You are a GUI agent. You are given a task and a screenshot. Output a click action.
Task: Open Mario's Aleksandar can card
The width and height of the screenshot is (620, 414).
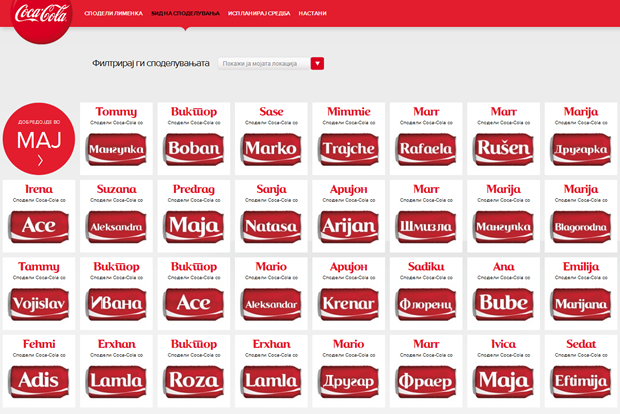pos(271,294)
